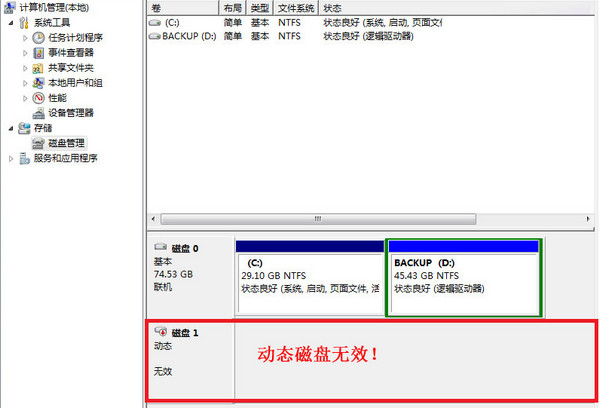Open 设备管理器 tree item
This screenshot has width=600, height=408.
point(71,113)
